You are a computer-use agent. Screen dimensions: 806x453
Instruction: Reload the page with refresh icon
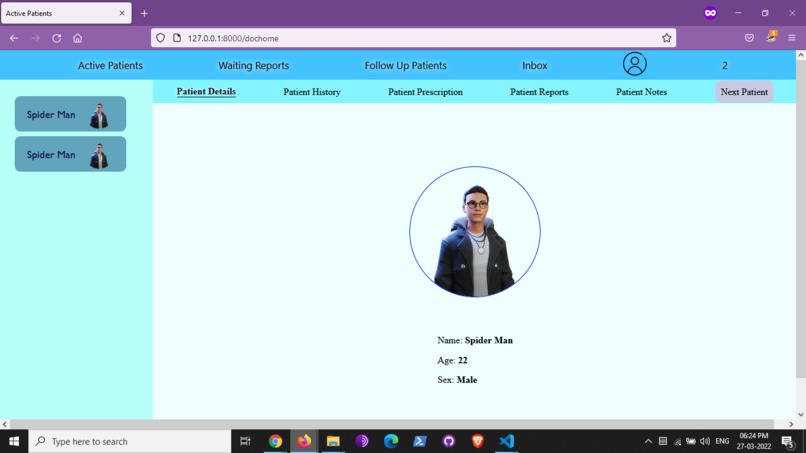[x=57, y=38]
